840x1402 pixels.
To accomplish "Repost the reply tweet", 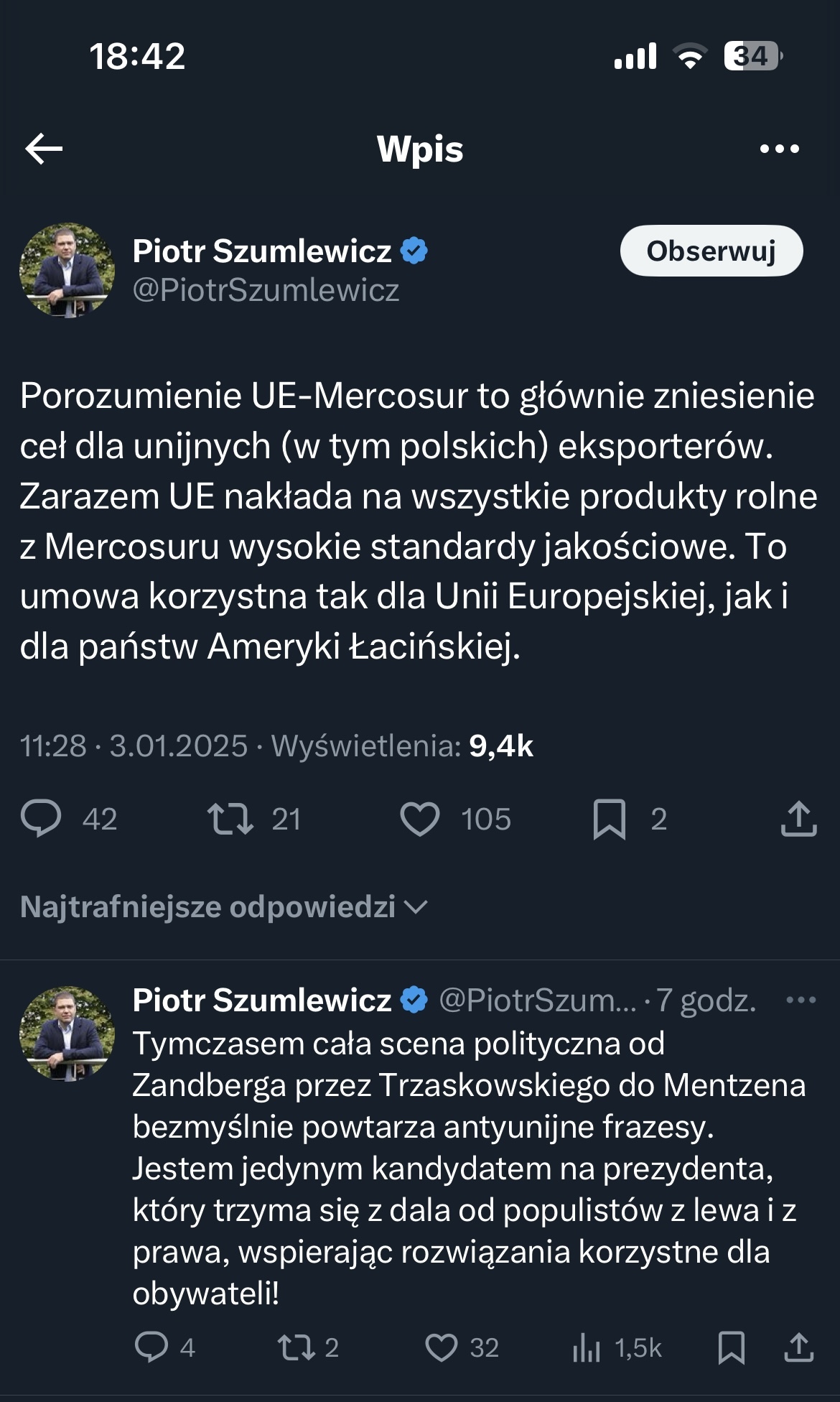I will tap(297, 1347).
